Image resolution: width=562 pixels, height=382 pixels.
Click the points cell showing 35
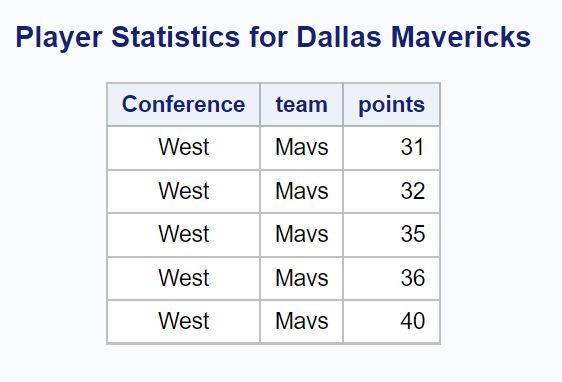click(391, 235)
